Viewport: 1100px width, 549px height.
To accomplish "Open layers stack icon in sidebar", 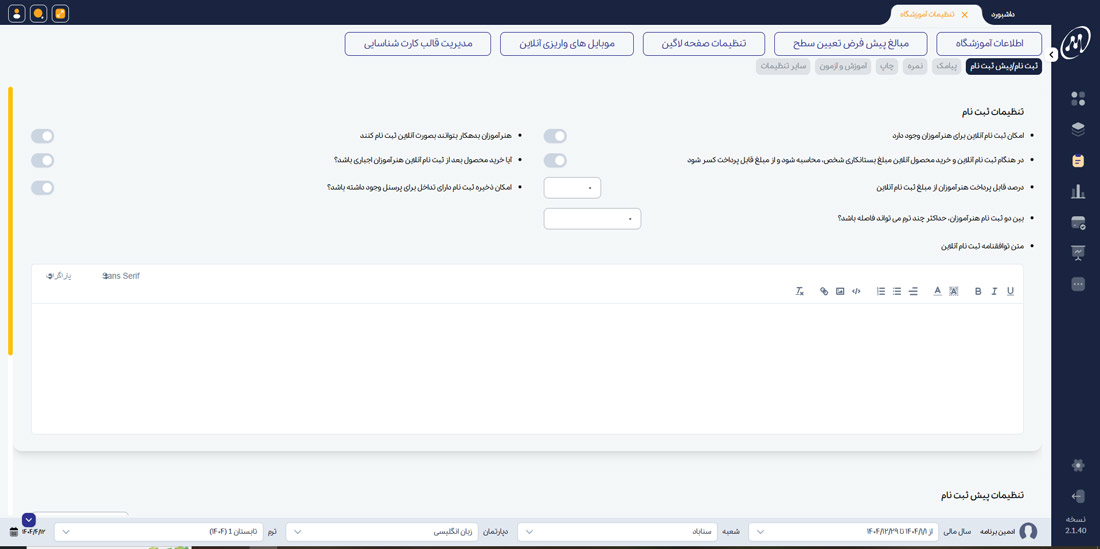I will [x=1078, y=129].
